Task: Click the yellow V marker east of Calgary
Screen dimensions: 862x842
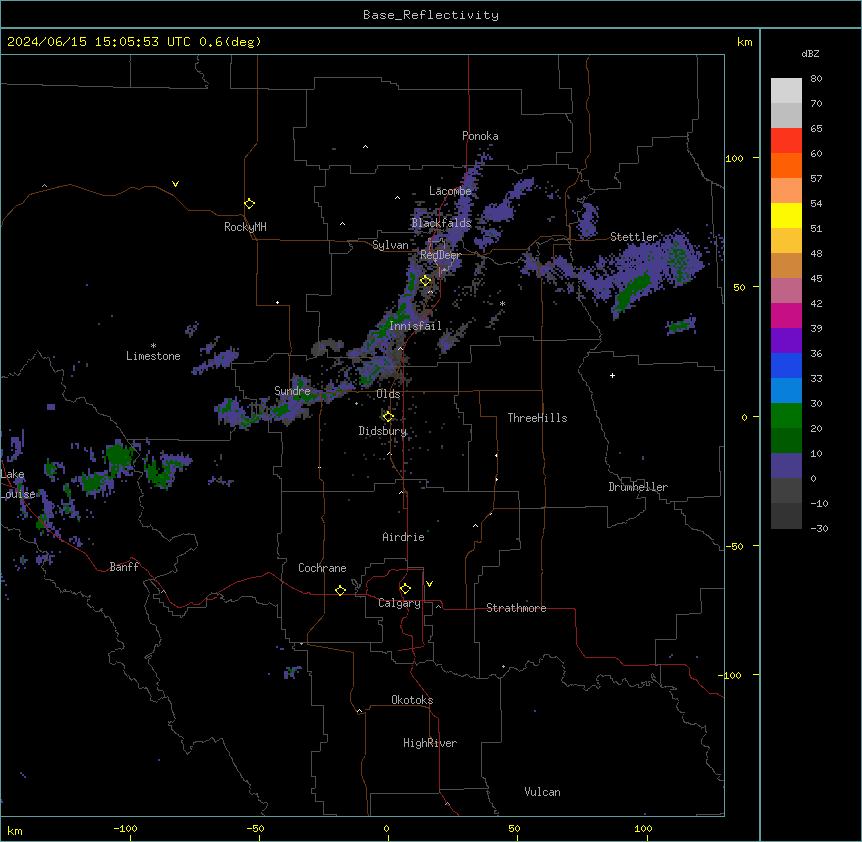Action: [x=429, y=584]
